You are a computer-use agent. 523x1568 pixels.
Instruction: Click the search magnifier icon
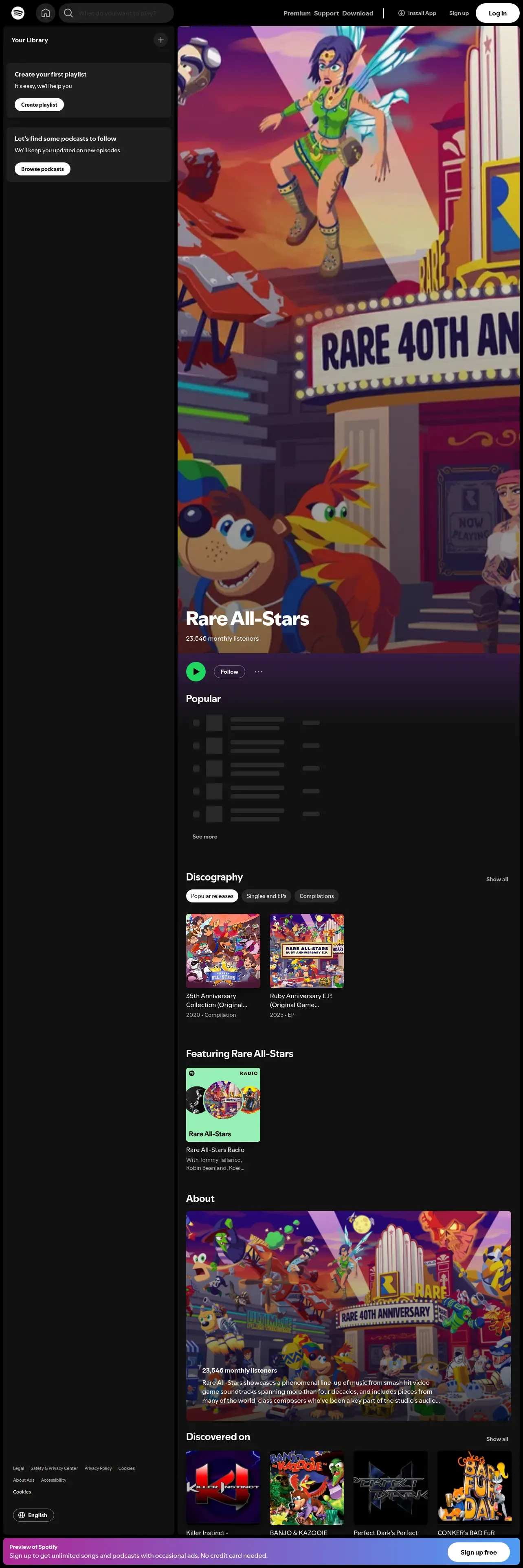pyautogui.click(x=68, y=13)
